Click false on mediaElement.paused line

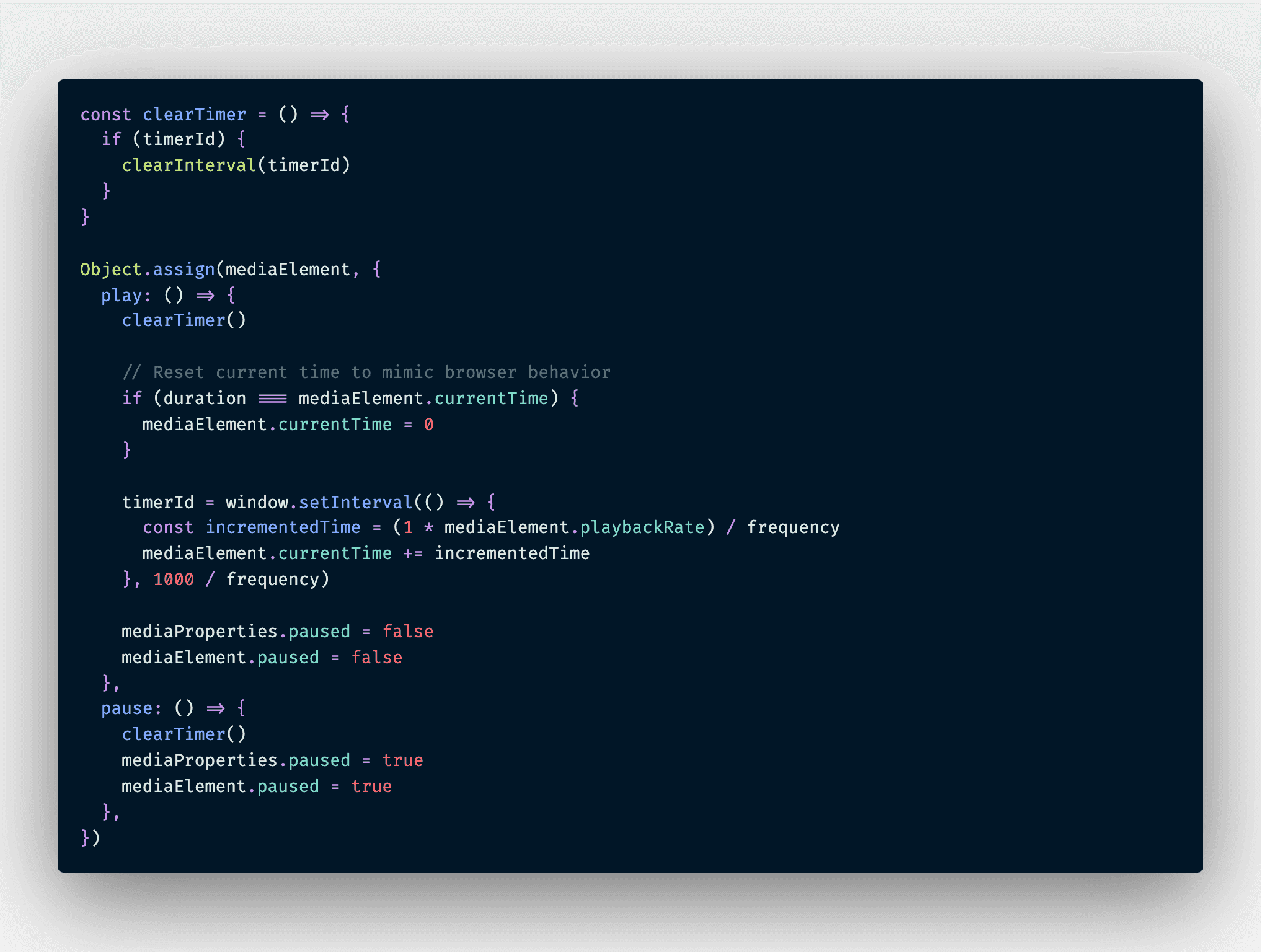(x=377, y=657)
